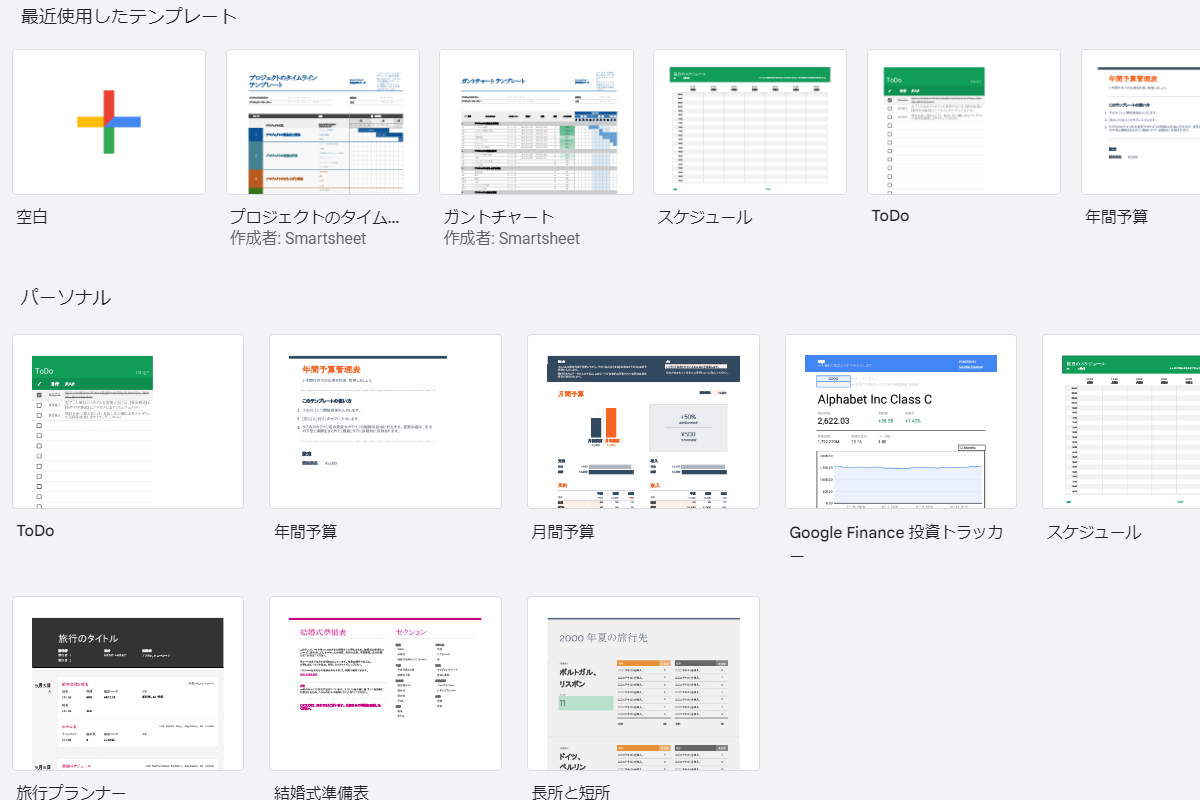
Task: Open the 月間予算 template thumbnail
Action: (x=643, y=421)
